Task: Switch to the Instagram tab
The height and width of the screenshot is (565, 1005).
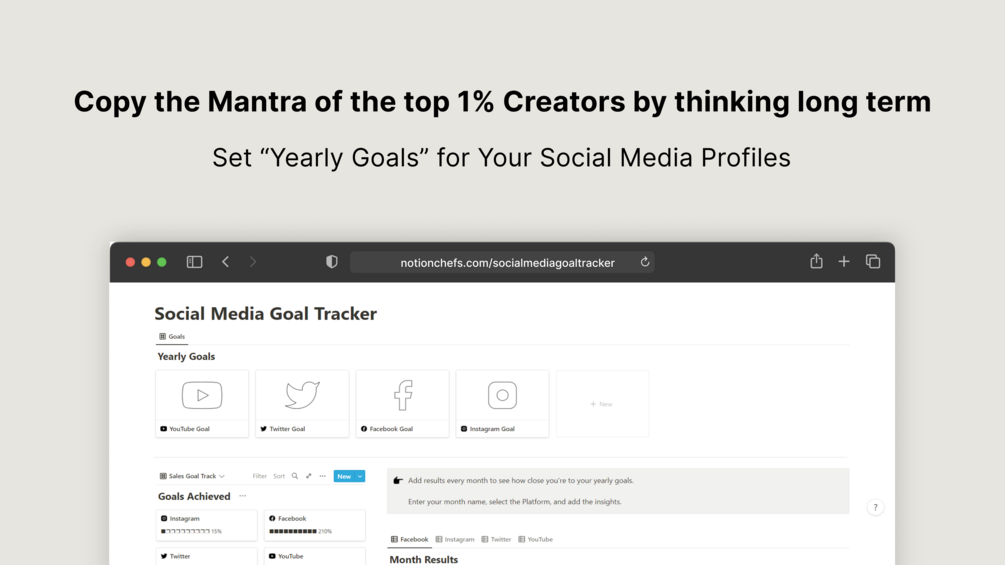Action: pyautogui.click(x=455, y=539)
